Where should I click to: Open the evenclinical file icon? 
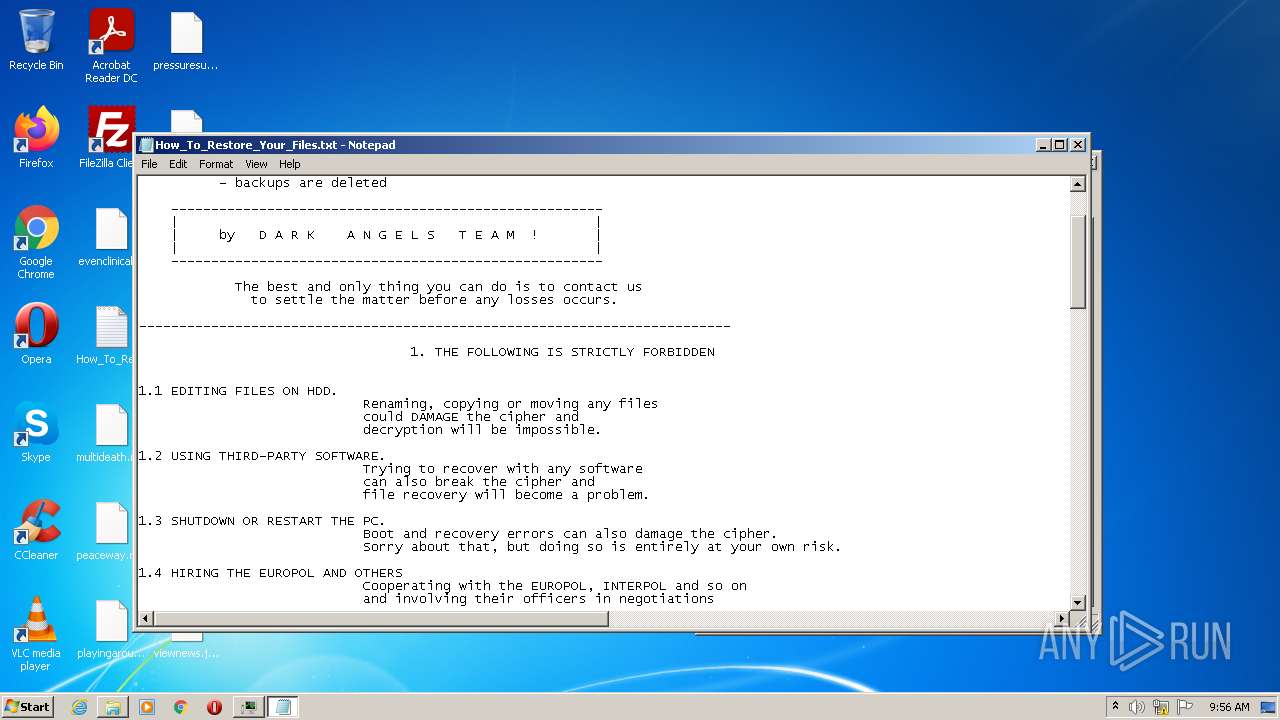(x=107, y=236)
